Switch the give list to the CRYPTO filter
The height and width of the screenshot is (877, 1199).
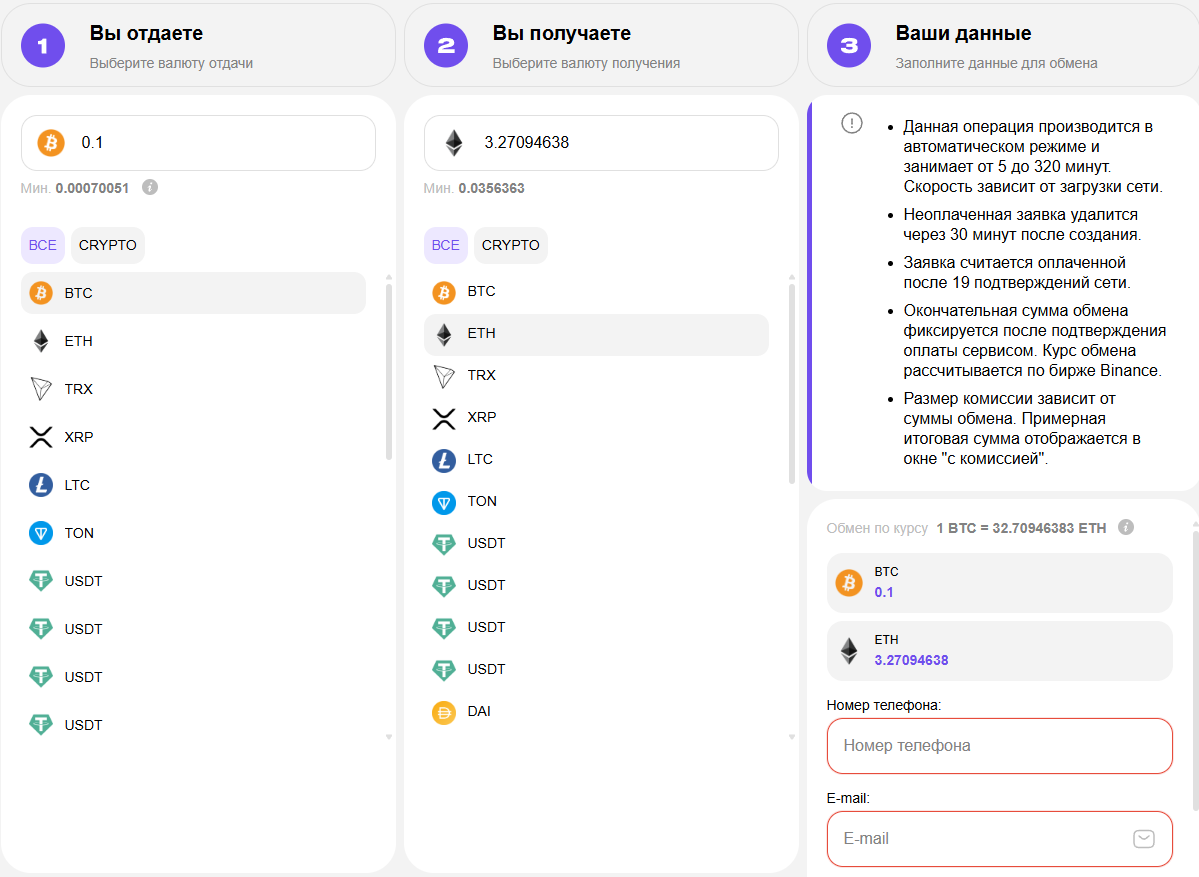pyautogui.click(x=108, y=245)
